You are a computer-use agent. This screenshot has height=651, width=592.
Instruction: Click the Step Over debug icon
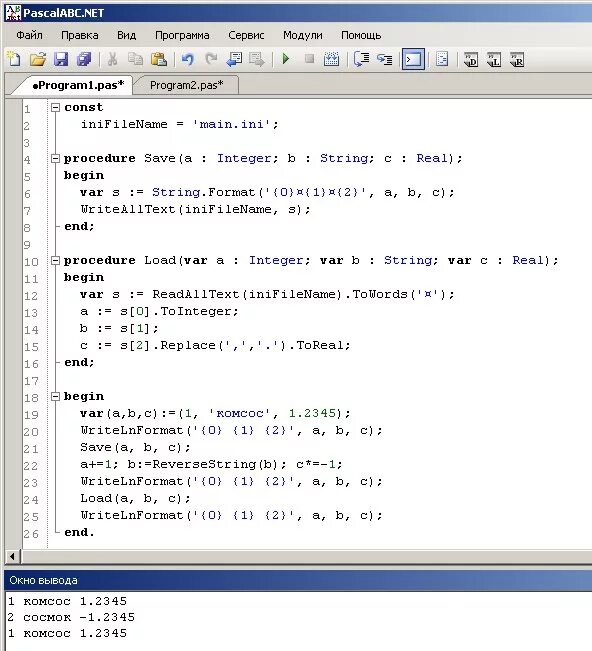click(362, 59)
